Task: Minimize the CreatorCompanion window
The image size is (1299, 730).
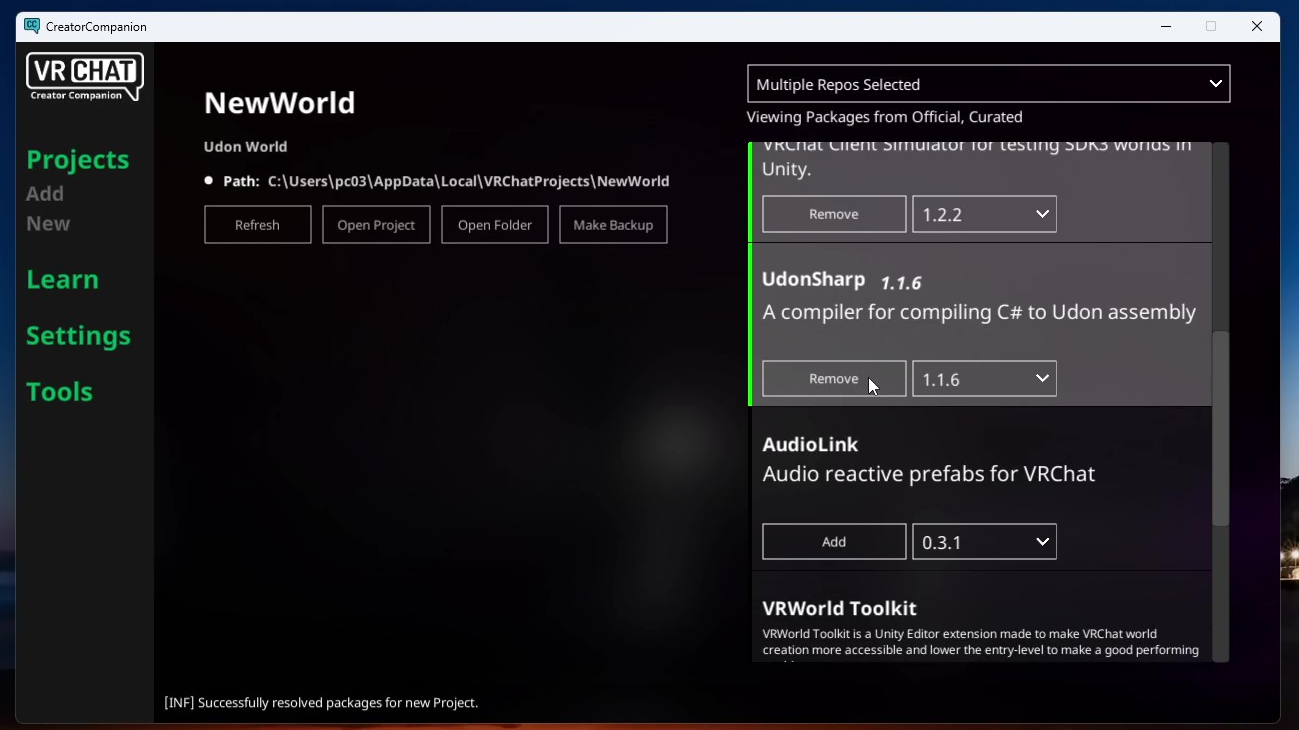Action: (x=1166, y=27)
